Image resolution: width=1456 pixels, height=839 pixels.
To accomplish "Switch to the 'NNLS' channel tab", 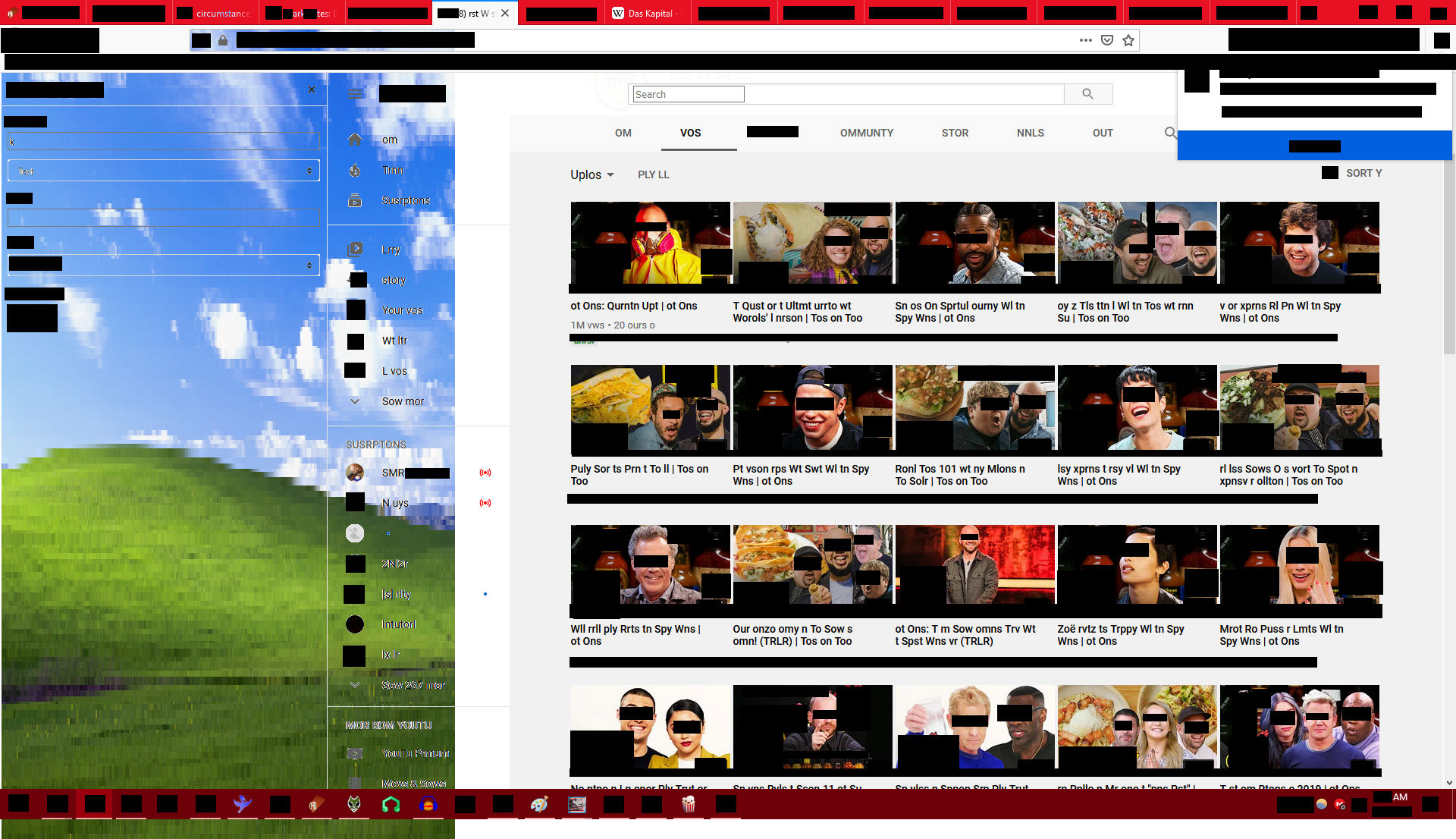I will click(x=1031, y=133).
